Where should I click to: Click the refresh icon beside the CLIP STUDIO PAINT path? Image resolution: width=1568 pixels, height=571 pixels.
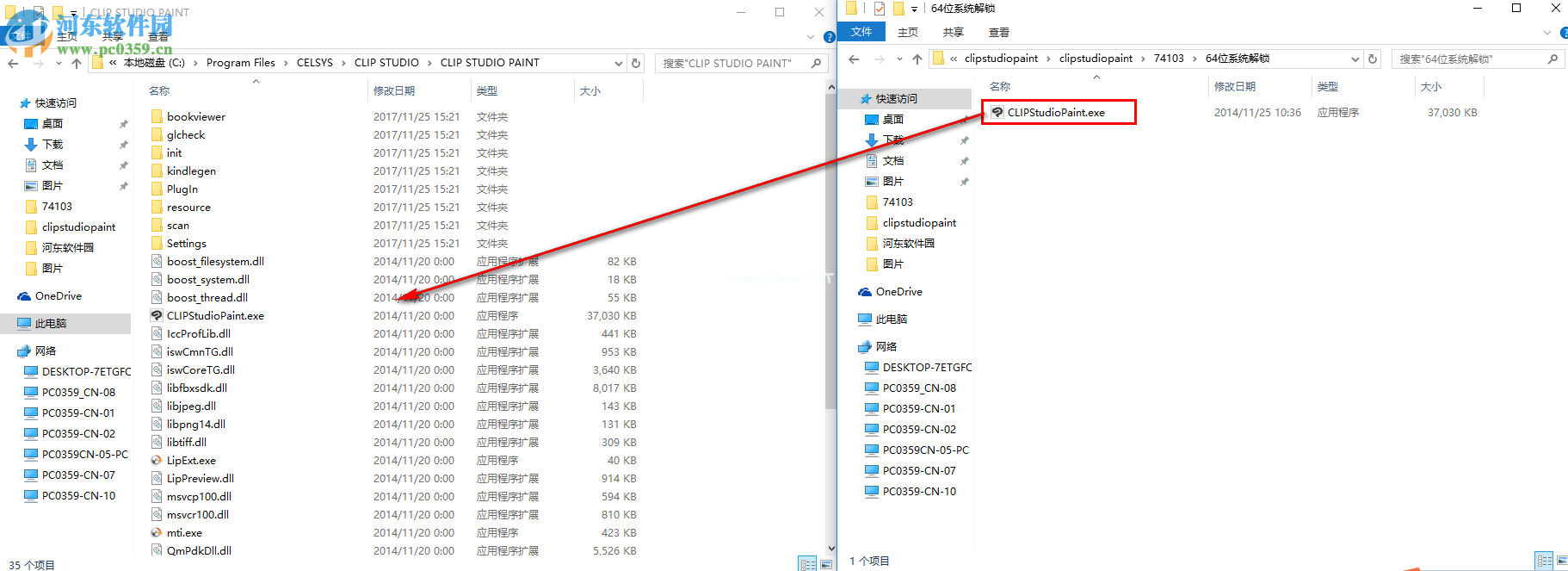[x=636, y=63]
